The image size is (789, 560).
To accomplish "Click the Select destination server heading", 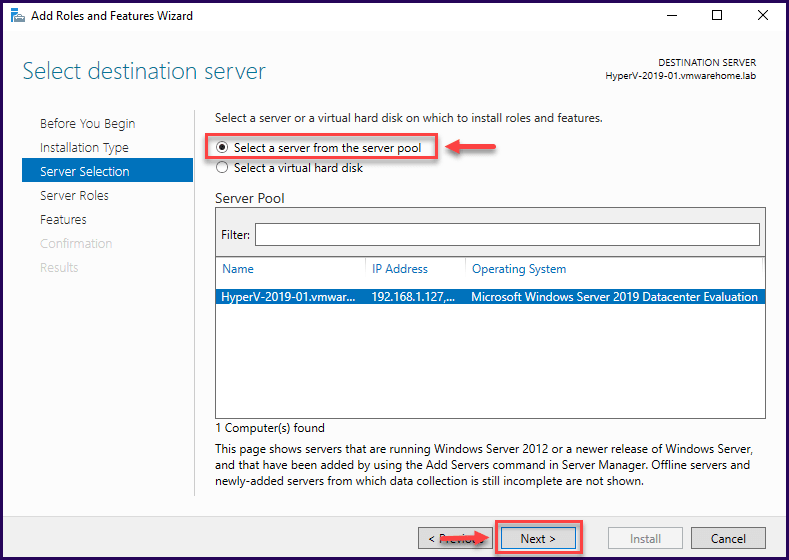I will (x=144, y=71).
